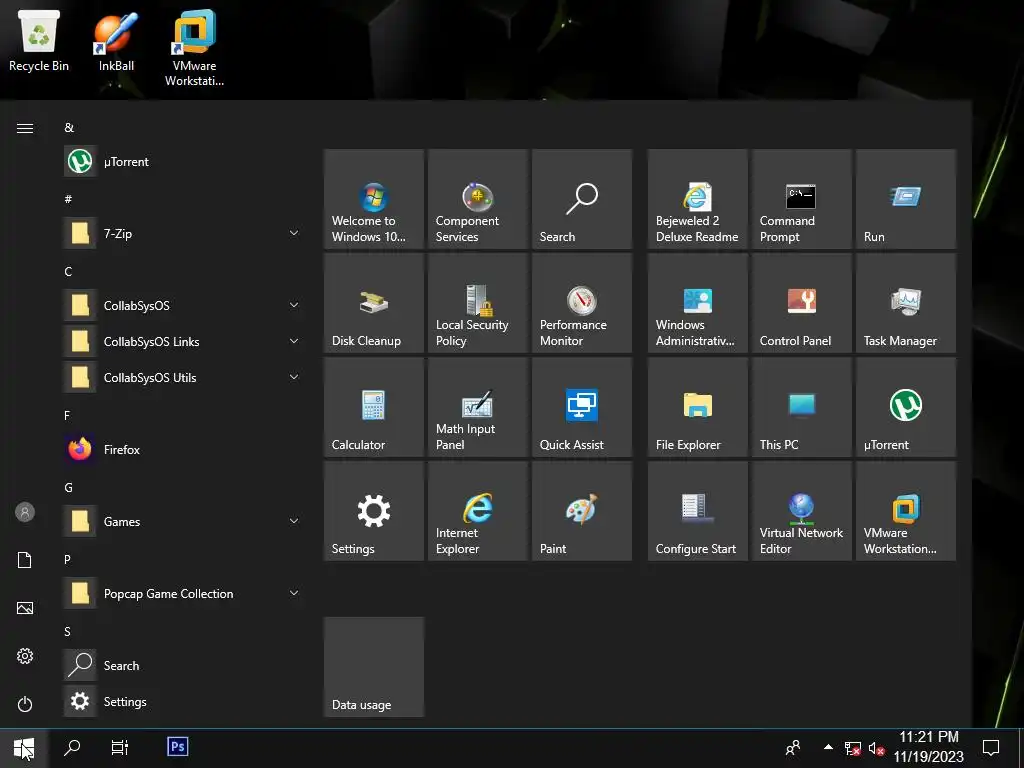Open Virtual Network Editor tile

[x=801, y=511]
